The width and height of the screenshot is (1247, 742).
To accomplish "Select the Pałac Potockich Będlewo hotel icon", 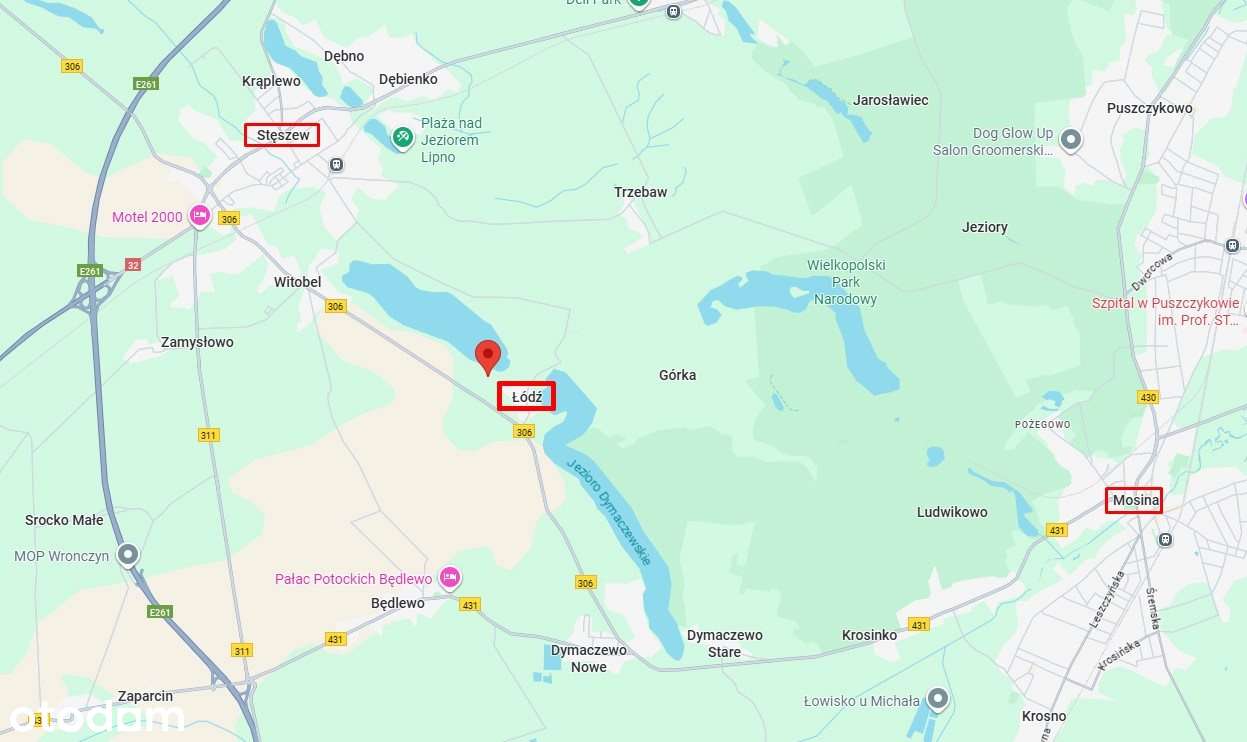I will (450, 578).
